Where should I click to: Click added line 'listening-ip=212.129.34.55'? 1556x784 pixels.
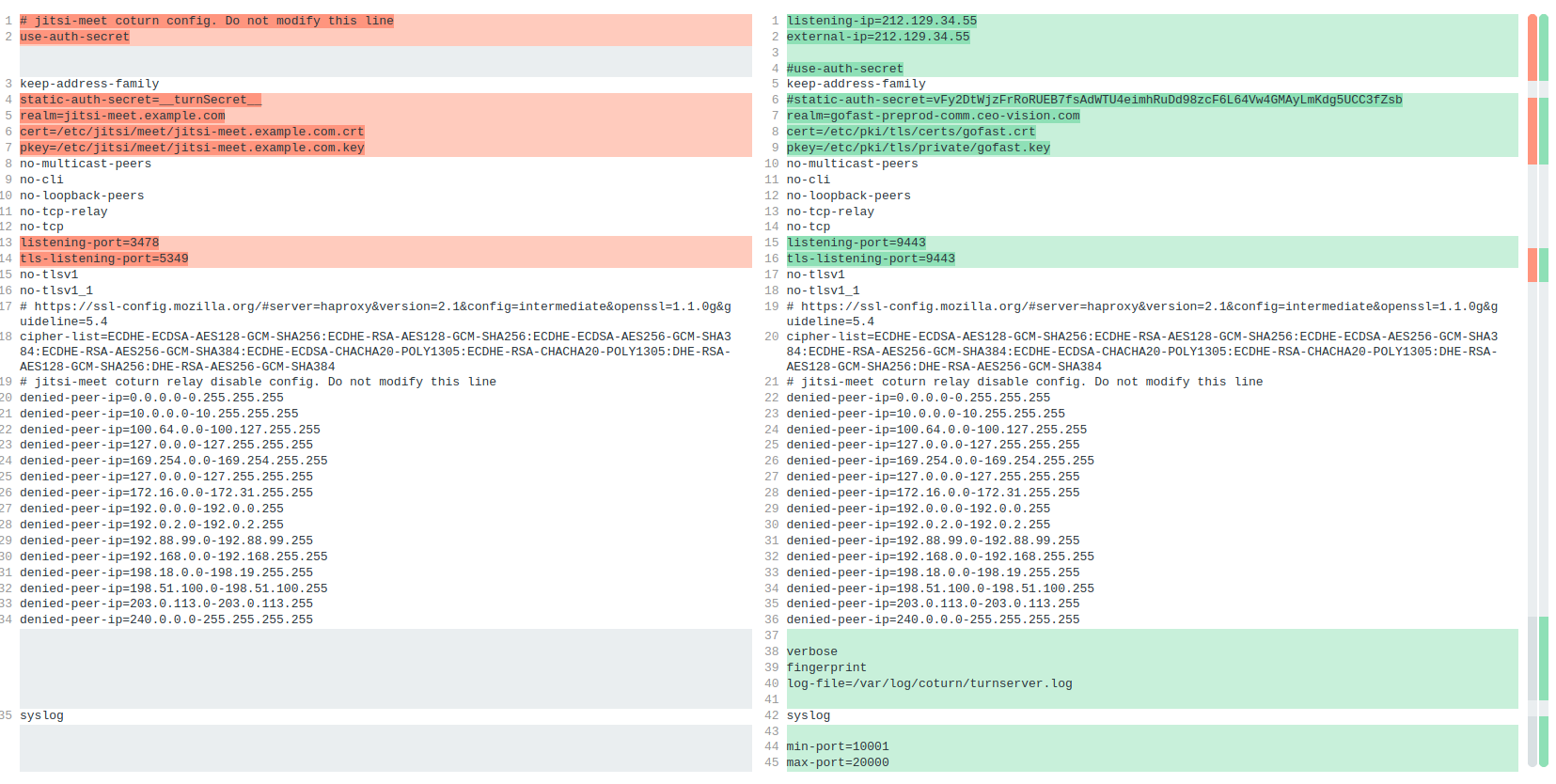pyautogui.click(x=882, y=21)
